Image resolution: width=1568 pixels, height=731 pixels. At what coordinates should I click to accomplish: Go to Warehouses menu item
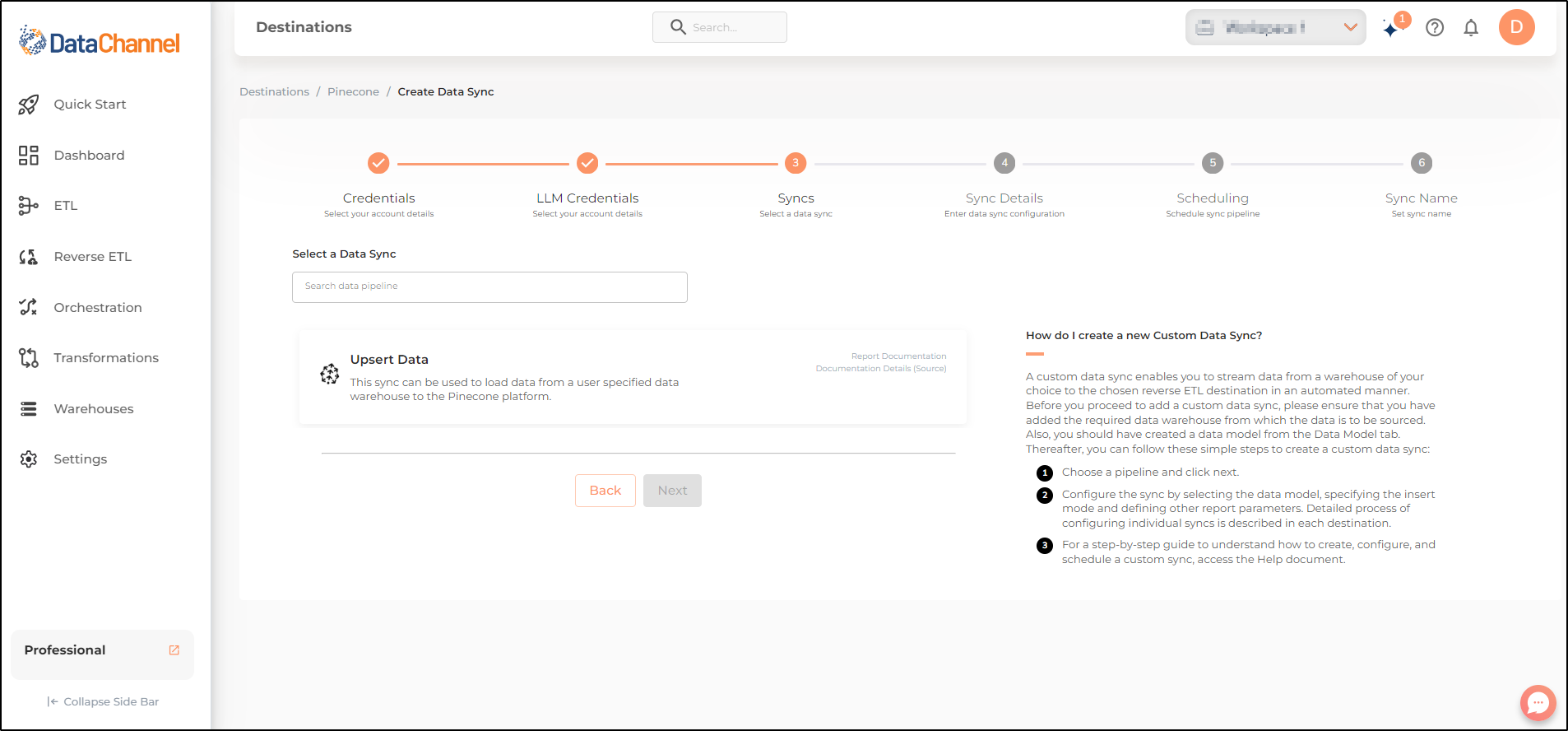93,409
